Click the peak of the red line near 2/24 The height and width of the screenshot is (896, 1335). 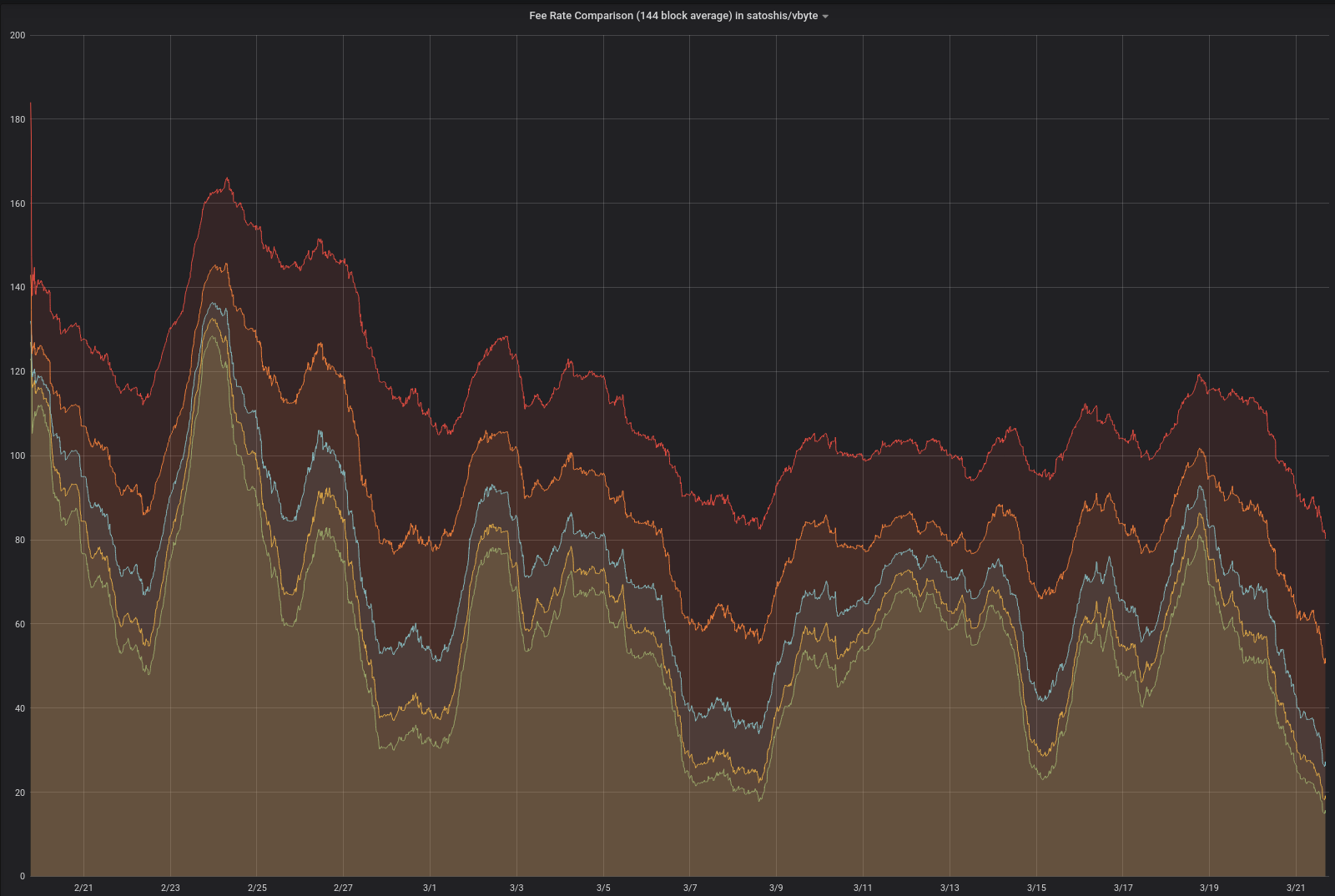227,177
